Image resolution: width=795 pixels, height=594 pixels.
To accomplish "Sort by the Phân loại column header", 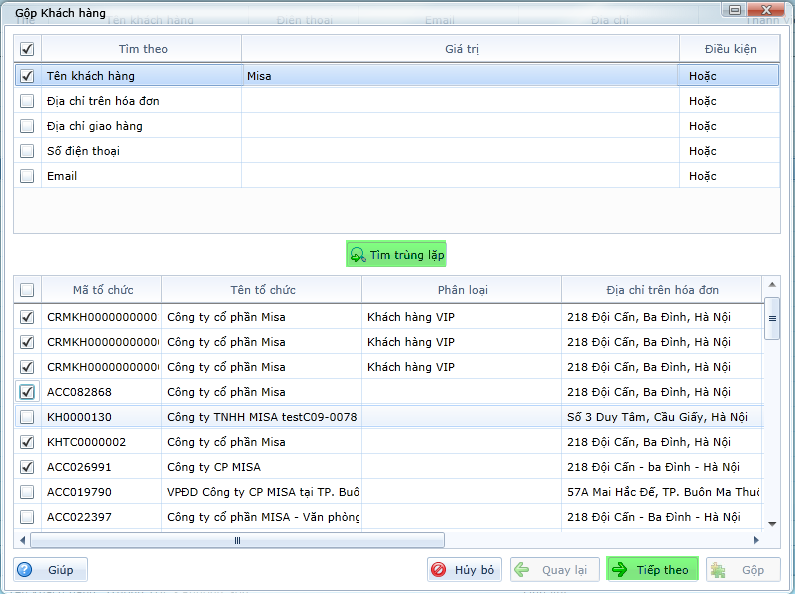I will (x=462, y=290).
